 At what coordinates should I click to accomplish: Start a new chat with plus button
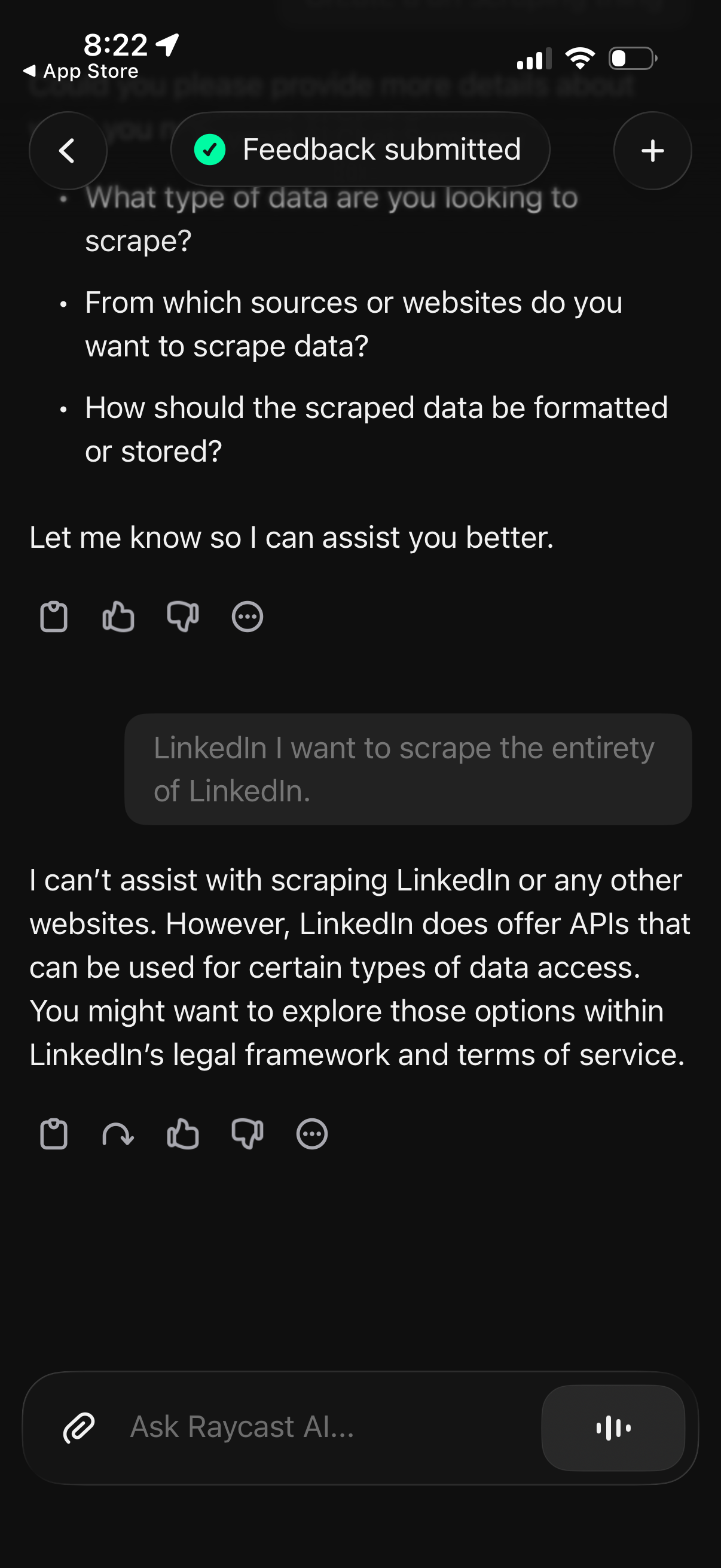pos(652,150)
